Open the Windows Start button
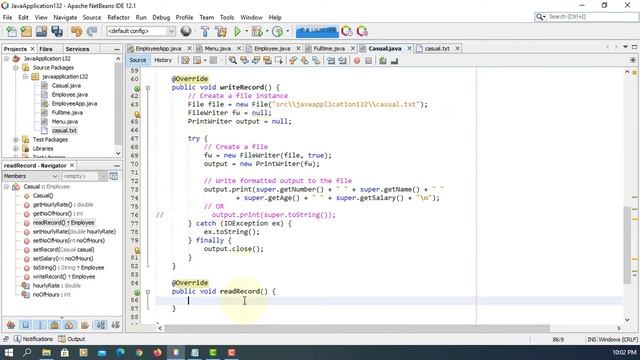 [x=9, y=352]
